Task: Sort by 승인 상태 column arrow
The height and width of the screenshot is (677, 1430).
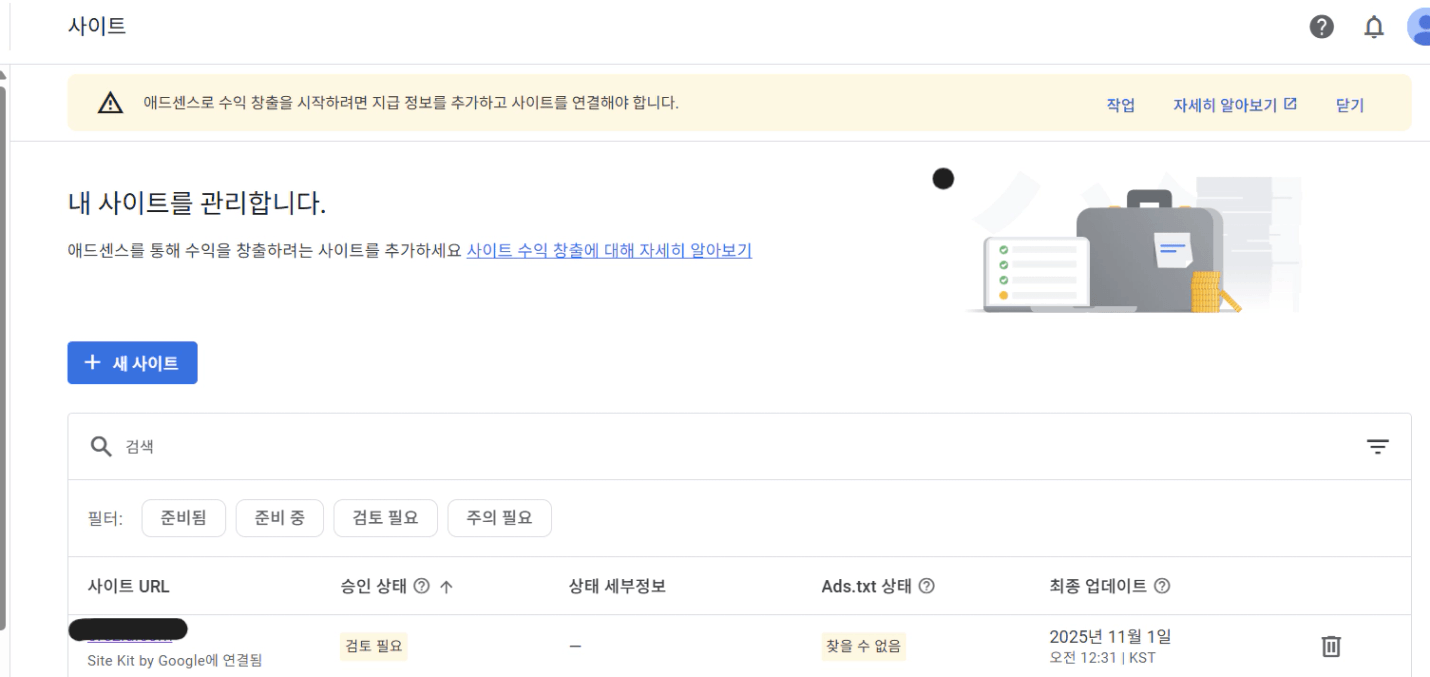Action: (x=445, y=586)
